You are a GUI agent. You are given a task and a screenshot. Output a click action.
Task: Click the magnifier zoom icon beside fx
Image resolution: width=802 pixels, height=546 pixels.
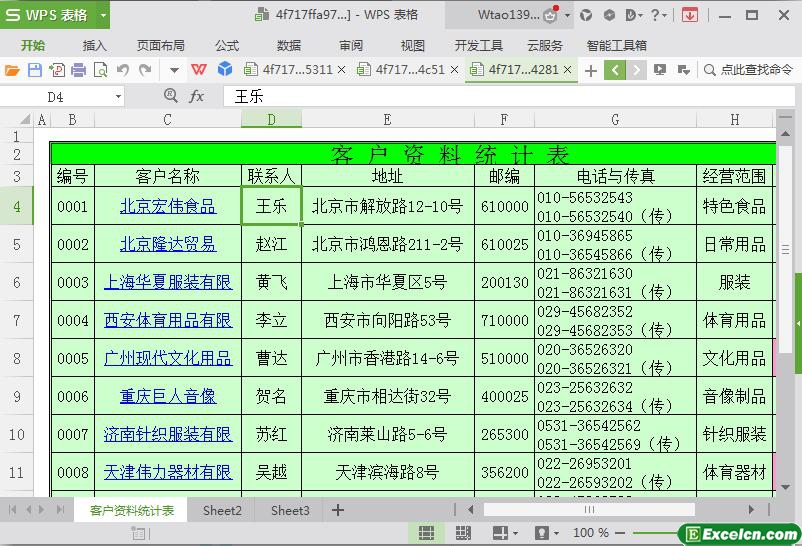171,96
